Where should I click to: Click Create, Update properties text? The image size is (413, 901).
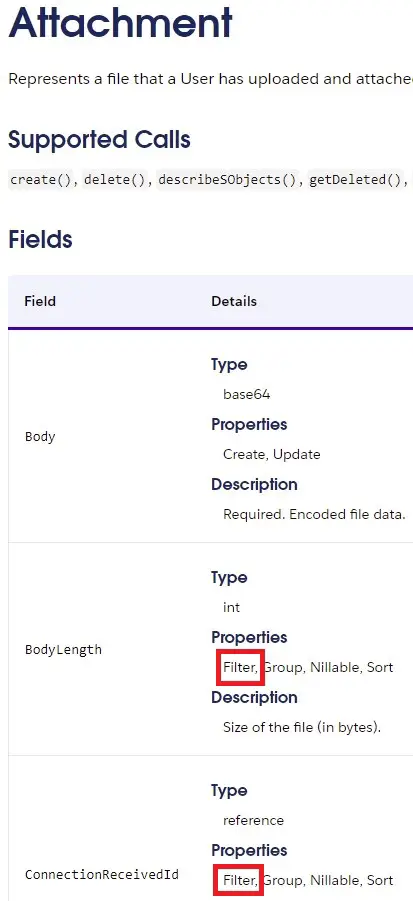coord(272,455)
